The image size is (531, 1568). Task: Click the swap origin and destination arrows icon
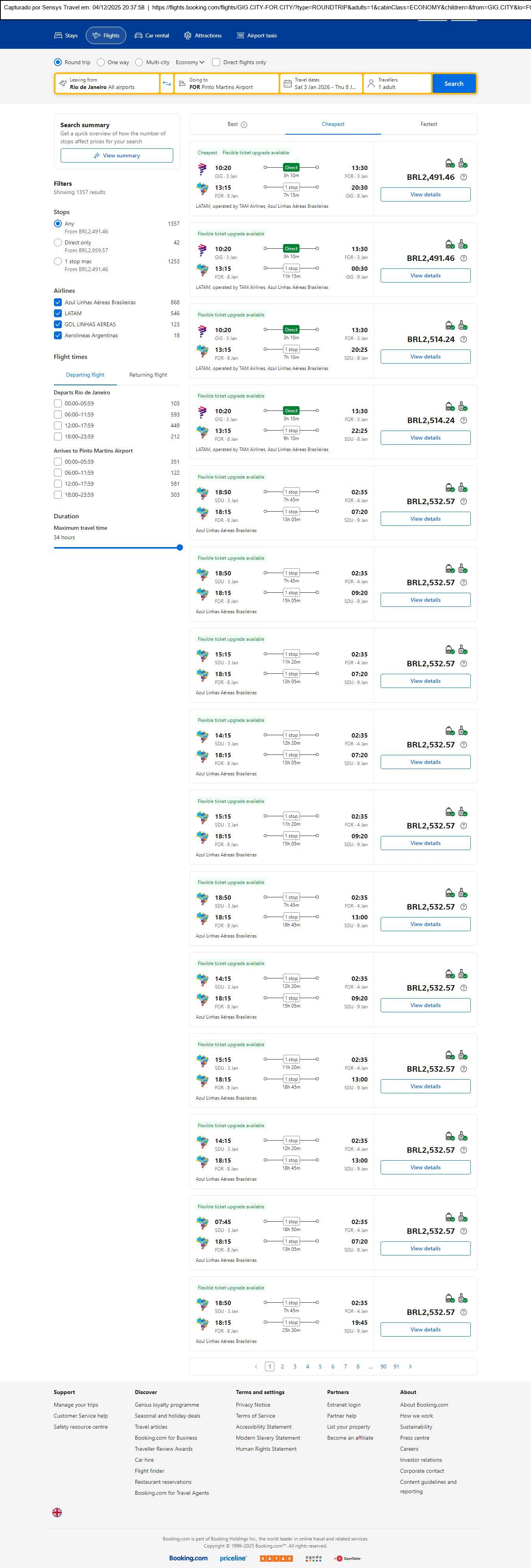(167, 83)
